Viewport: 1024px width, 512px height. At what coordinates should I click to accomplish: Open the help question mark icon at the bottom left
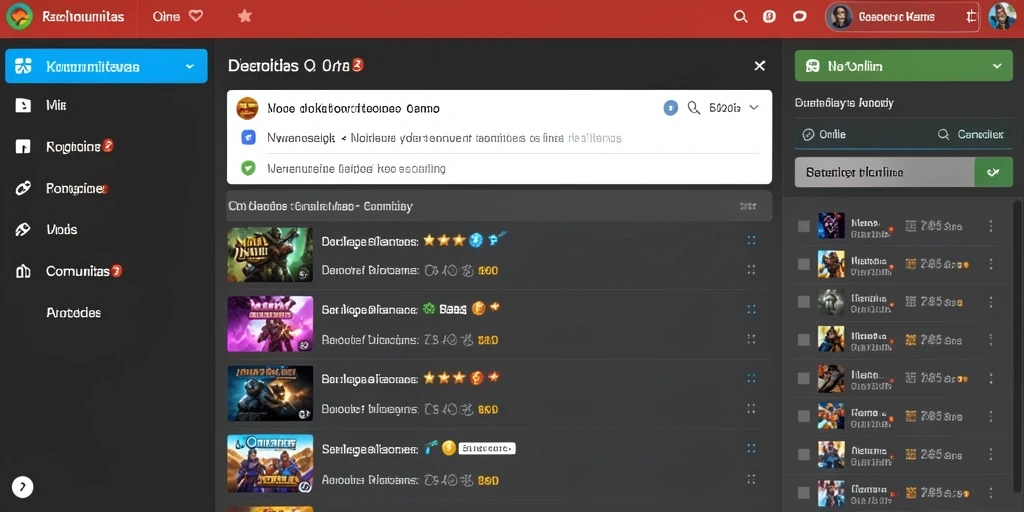coord(22,486)
